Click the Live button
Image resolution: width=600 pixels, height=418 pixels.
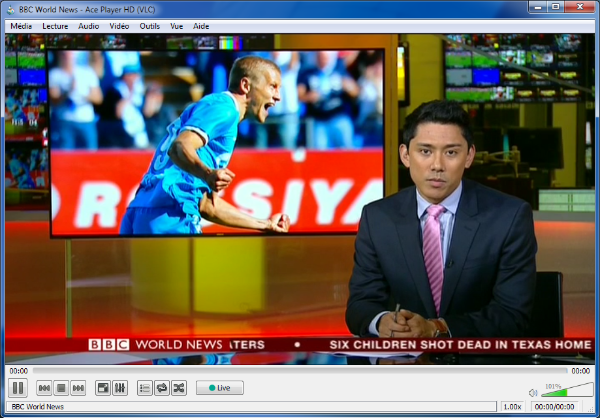pyautogui.click(x=220, y=388)
